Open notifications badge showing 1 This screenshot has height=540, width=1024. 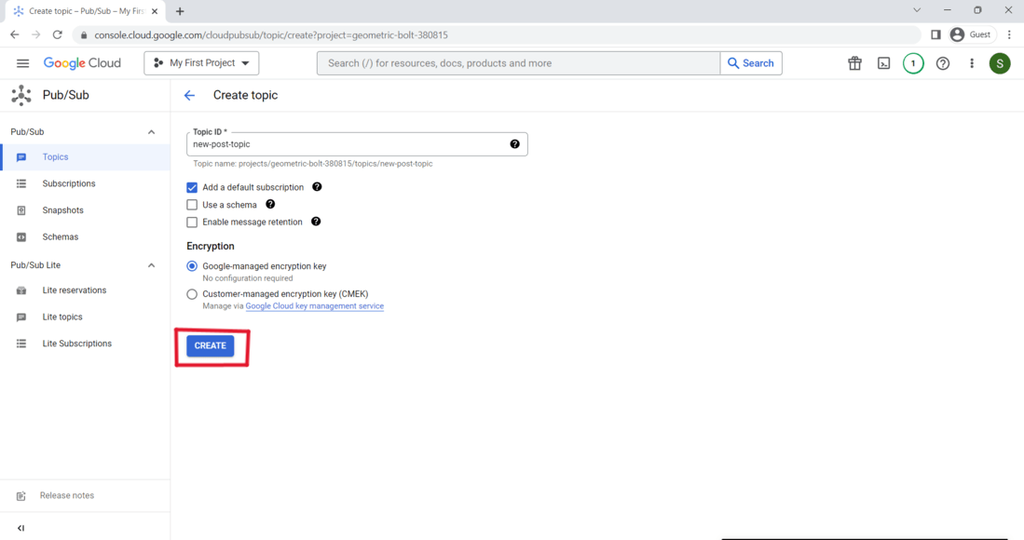coord(913,63)
